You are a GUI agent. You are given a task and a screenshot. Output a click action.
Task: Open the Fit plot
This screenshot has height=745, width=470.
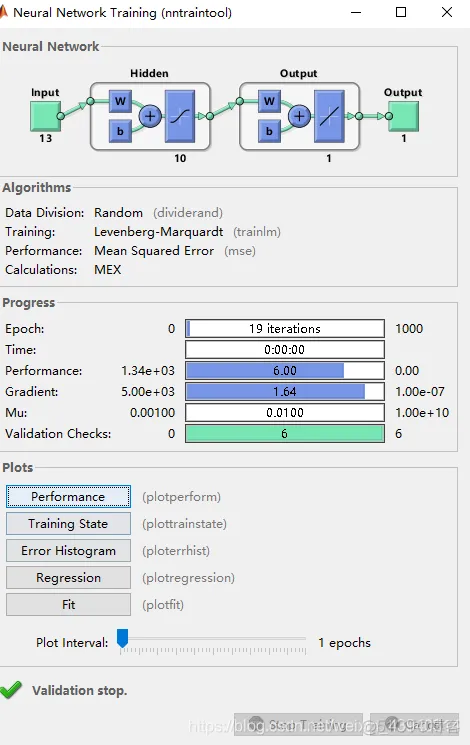pyautogui.click(x=68, y=604)
